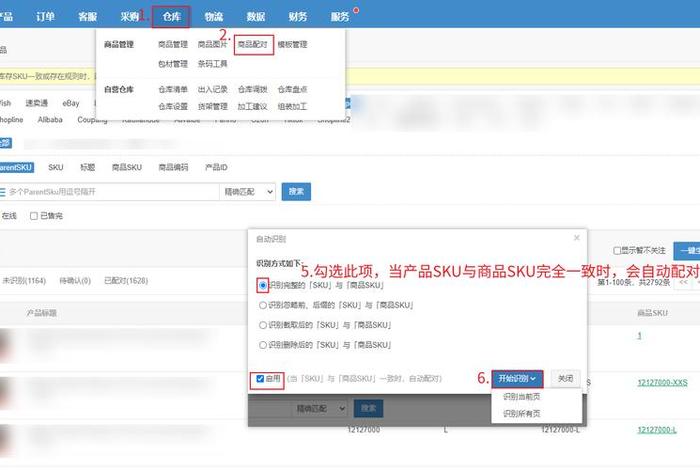The width and height of the screenshot is (700, 470).
Task: Open the 订单 top menu
Action: pyautogui.click(x=45, y=17)
